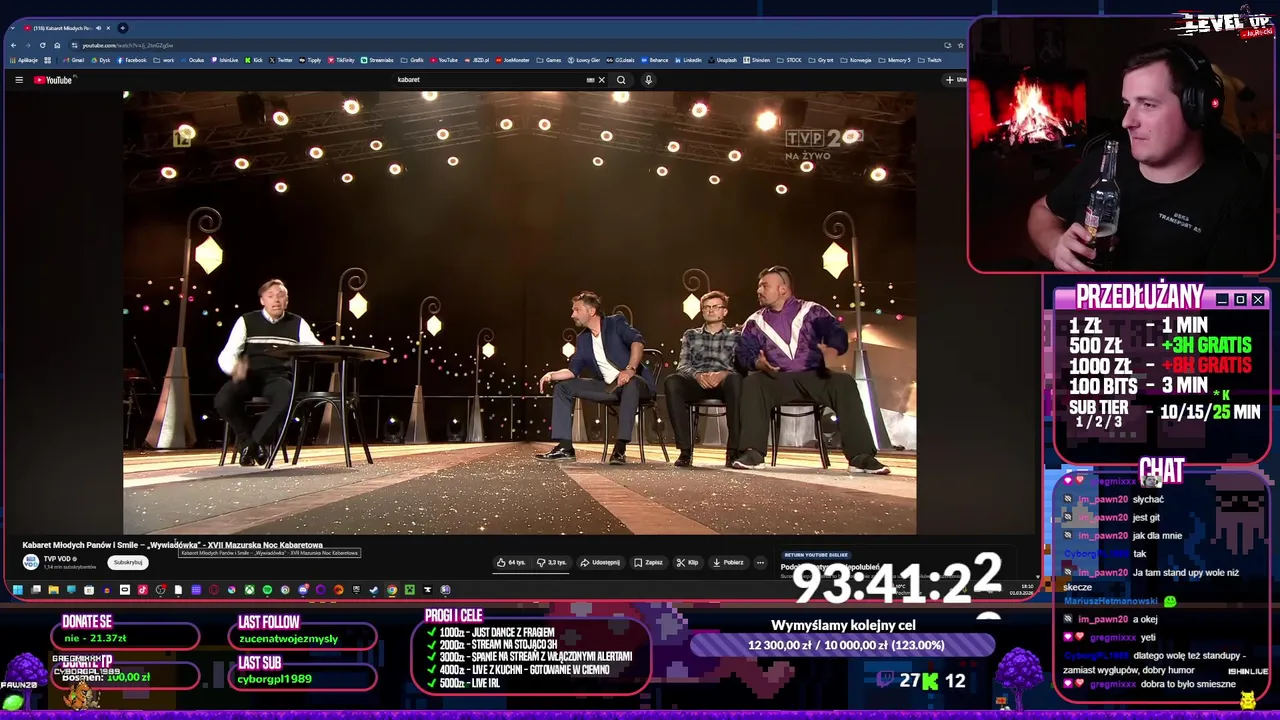
Task: Close the Kabaret Młodych Panów tab
Action: pos(108,28)
